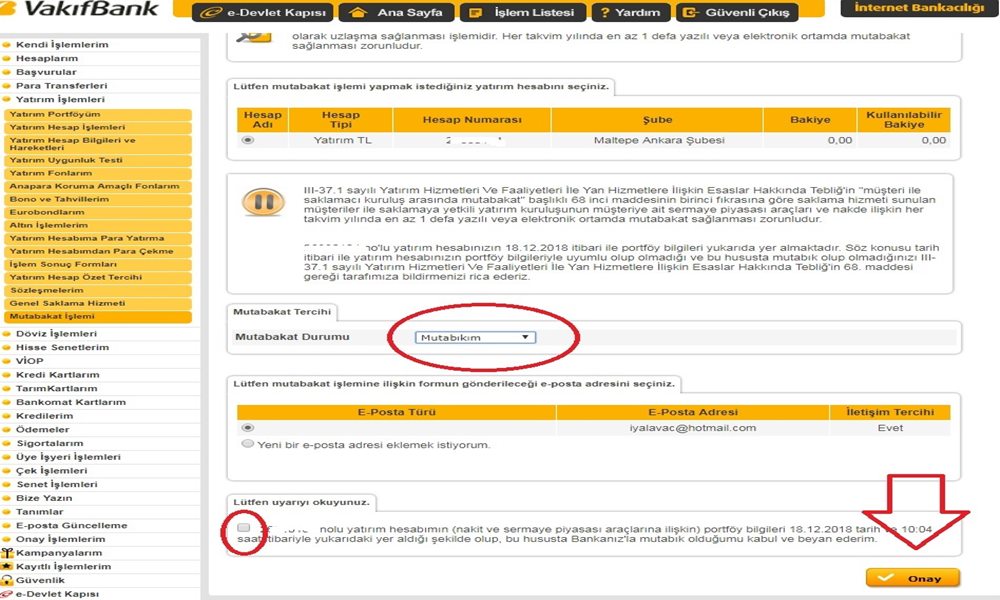1000x600 pixels.
Task: Click the house icon on Ana Sayfa
Action: point(358,12)
